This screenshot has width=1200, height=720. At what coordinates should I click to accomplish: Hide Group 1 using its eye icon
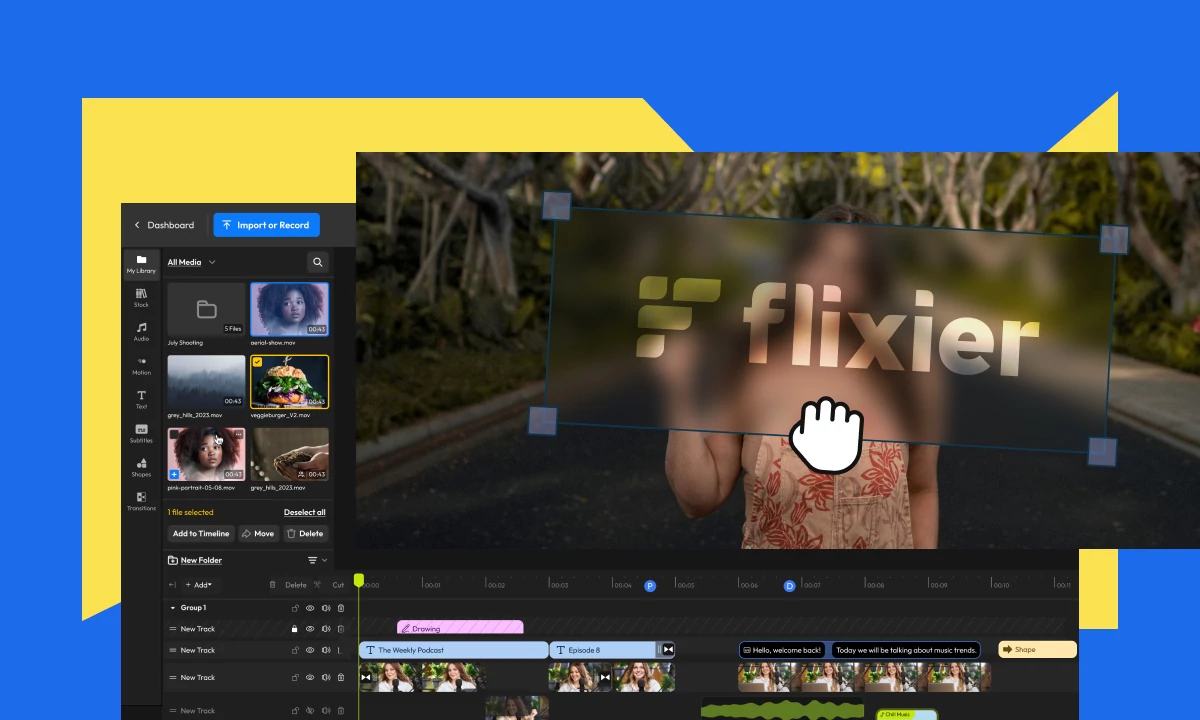click(310, 608)
